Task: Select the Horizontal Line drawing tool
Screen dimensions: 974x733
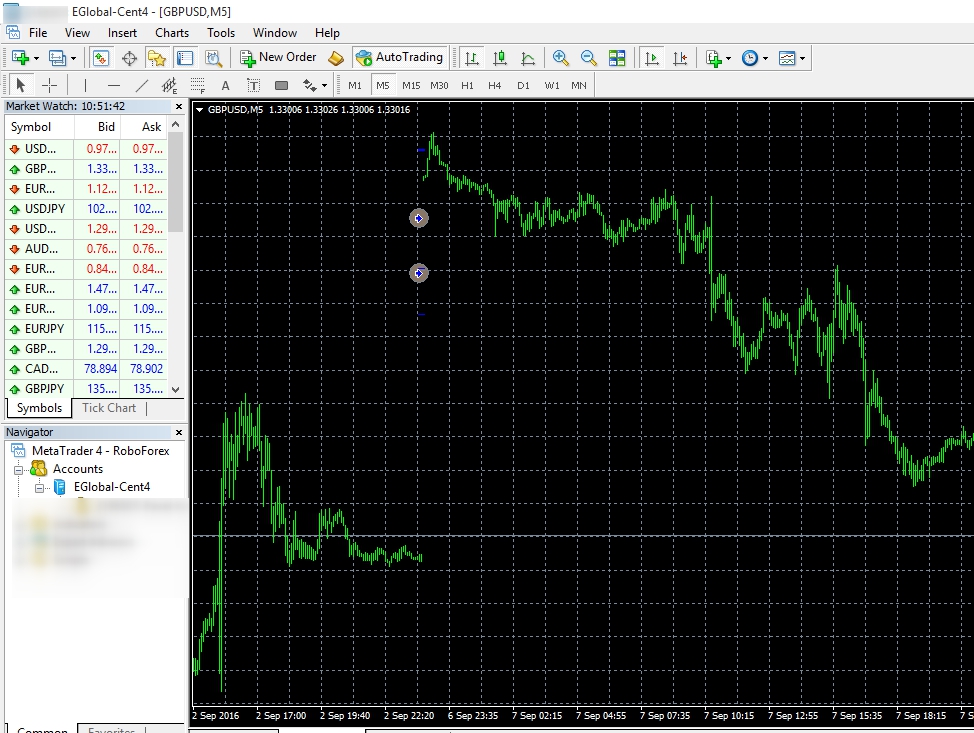Action: click(113, 85)
